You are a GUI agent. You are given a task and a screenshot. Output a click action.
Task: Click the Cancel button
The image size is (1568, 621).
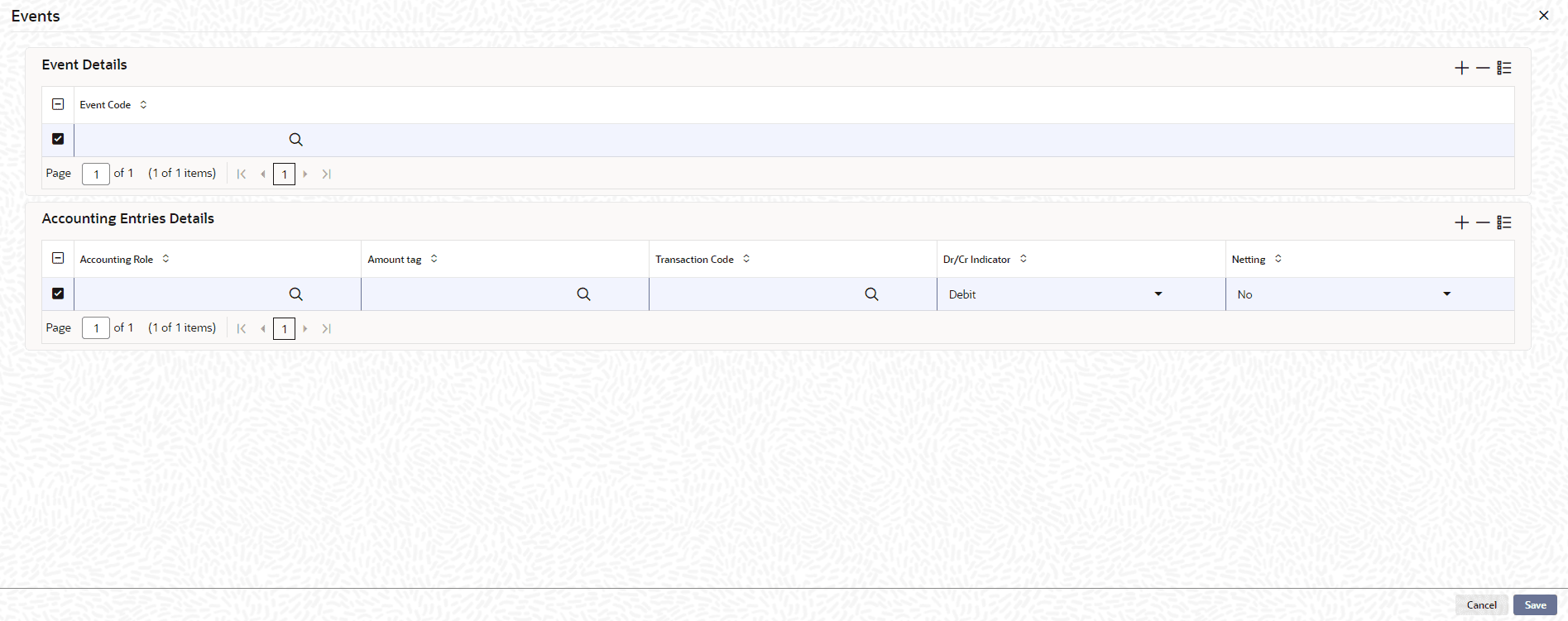coord(1481,605)
